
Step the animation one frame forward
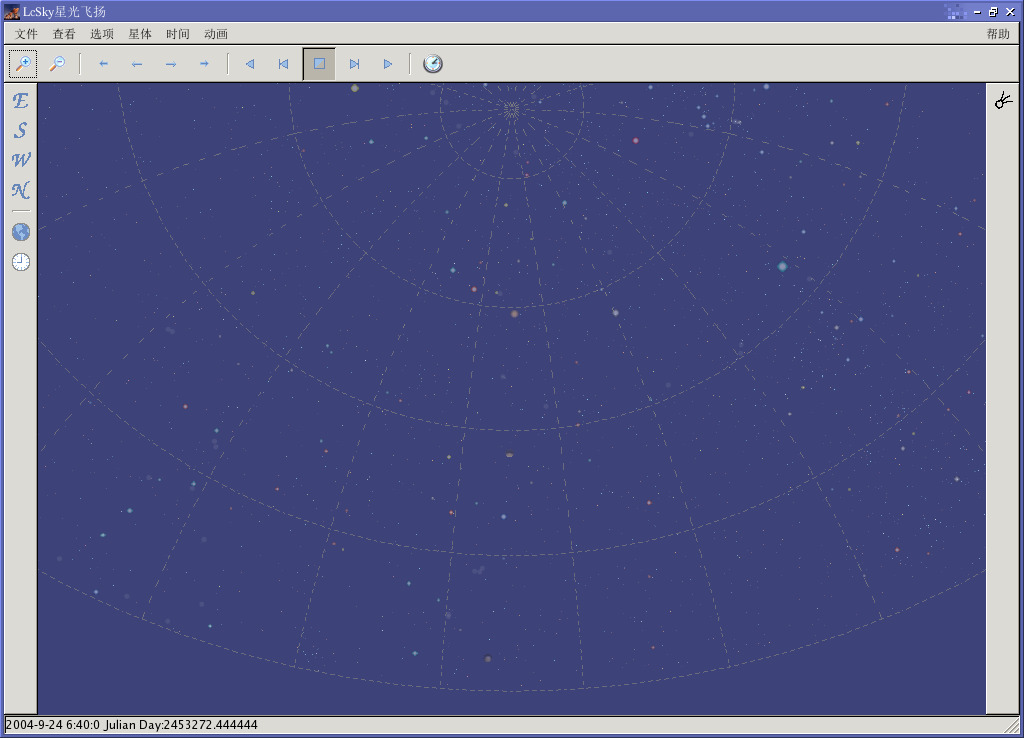pyautogui.click(x=354, y=63)
